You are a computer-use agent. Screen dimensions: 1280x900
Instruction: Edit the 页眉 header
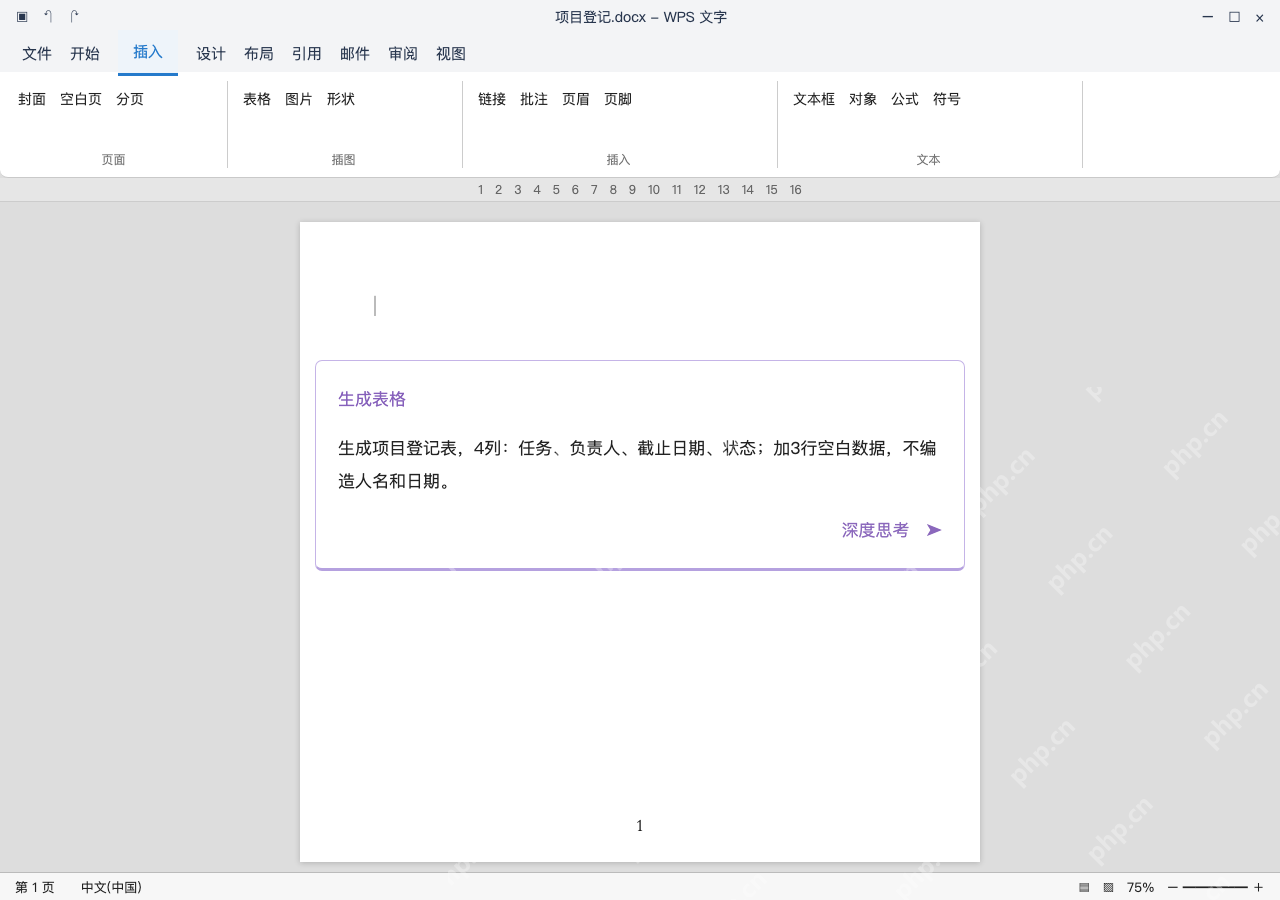[576, 99]
